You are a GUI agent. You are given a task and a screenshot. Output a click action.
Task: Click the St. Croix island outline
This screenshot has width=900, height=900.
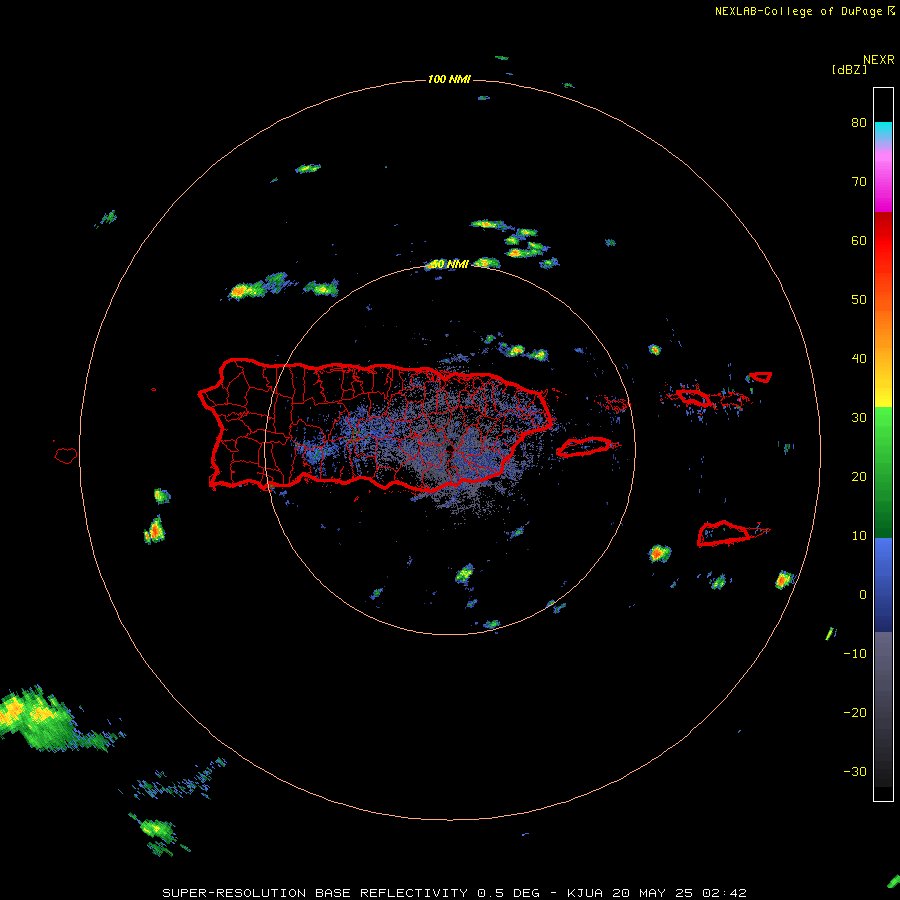coord(724,534)
